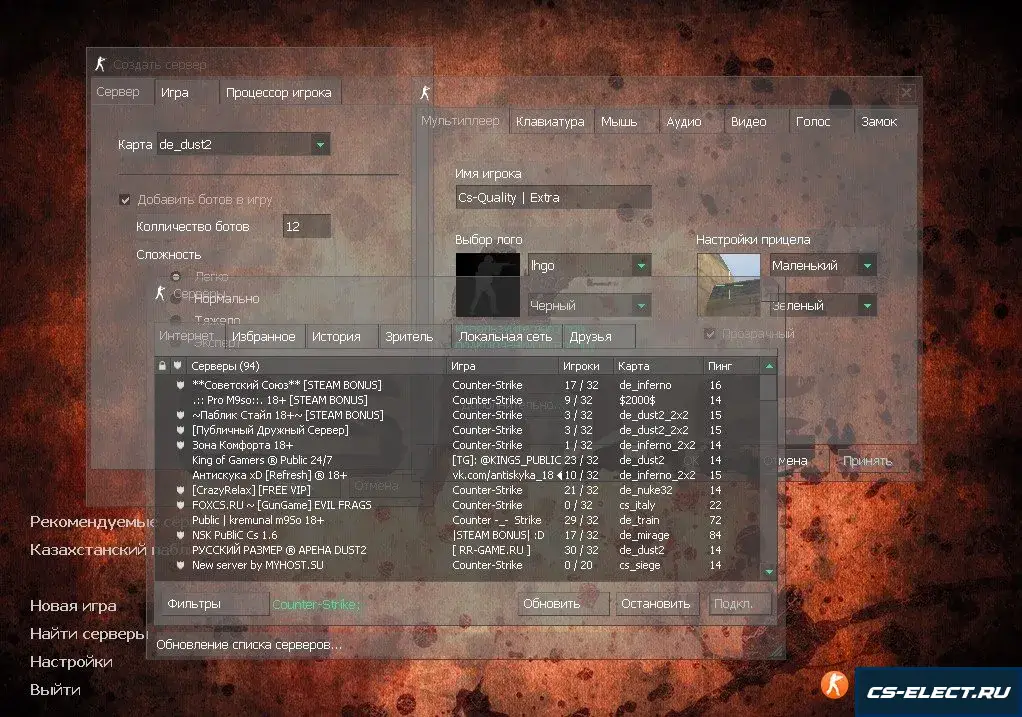Switch to Локальная сеть tab
1022x717 pixels.
point(506,336)
